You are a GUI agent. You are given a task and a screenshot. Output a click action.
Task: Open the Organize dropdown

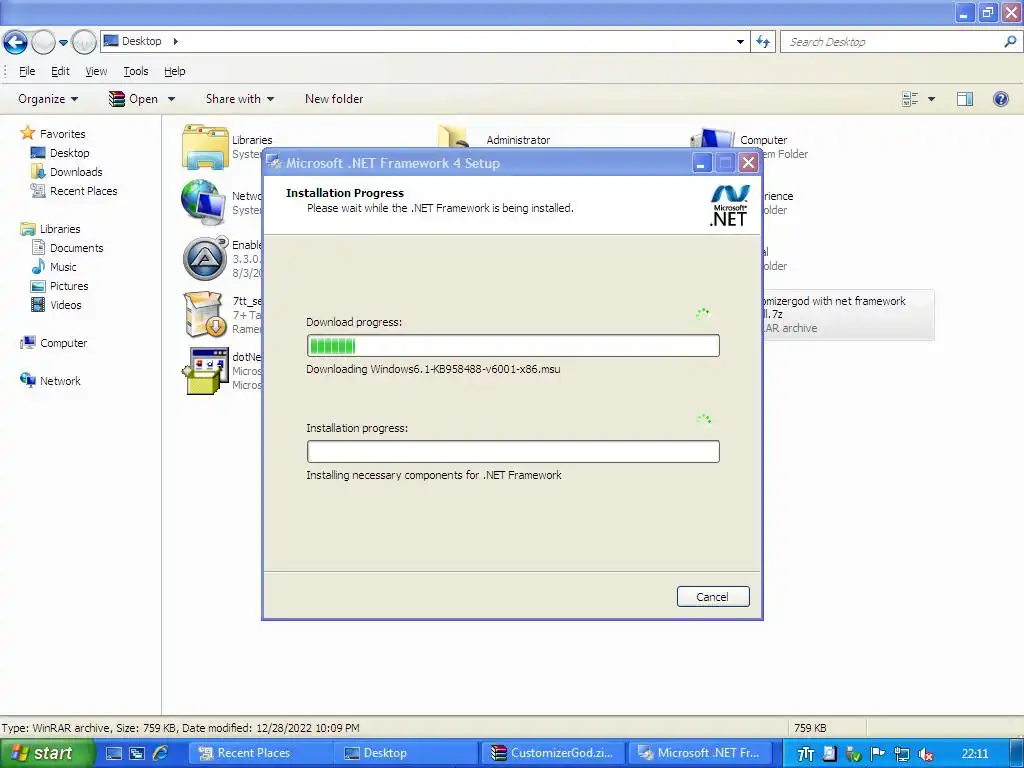(48, 99)
